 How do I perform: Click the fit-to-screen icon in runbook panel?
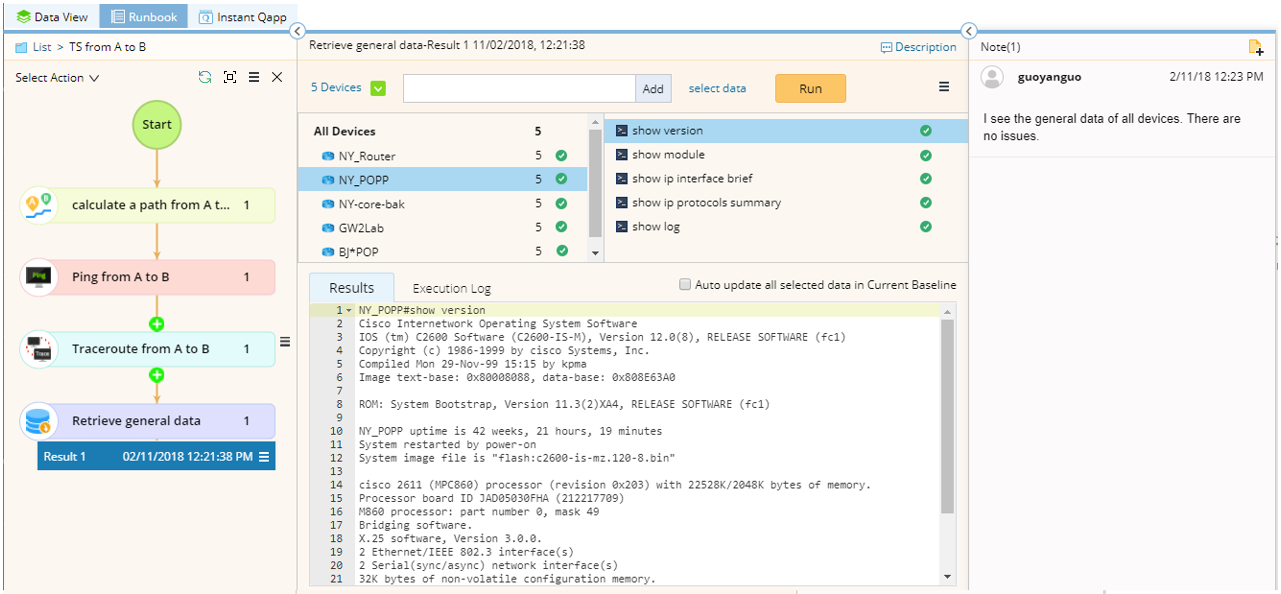click(230, 77)
